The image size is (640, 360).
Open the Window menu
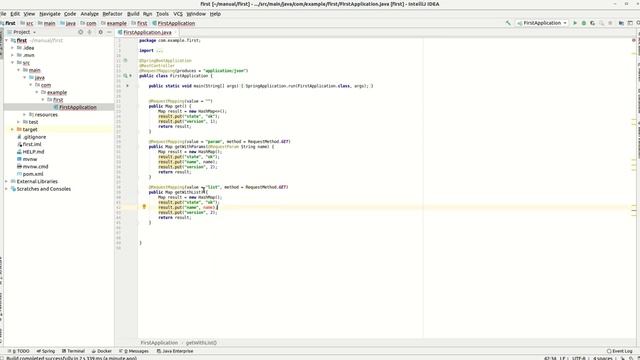pos(196,14)
